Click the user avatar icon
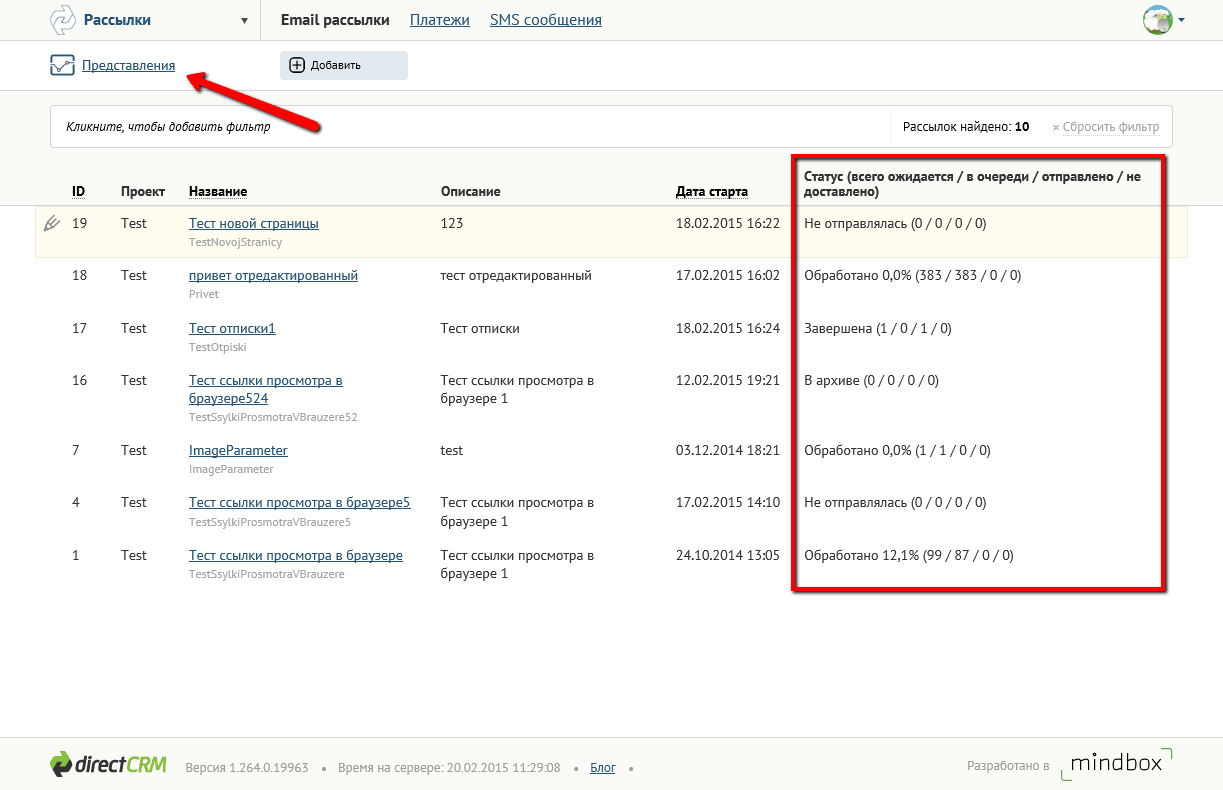This screenshot has width=1223, height=790. 1158,20
